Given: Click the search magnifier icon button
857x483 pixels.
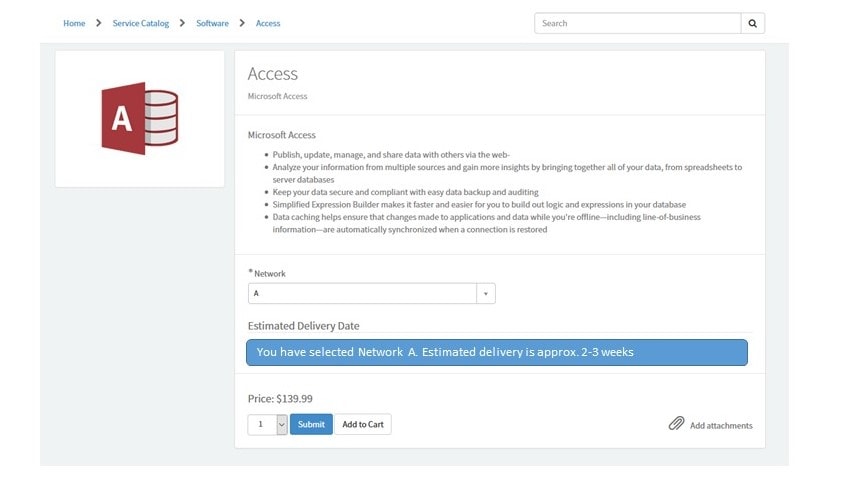Looking at the screenshot, I should pos(753,23).
